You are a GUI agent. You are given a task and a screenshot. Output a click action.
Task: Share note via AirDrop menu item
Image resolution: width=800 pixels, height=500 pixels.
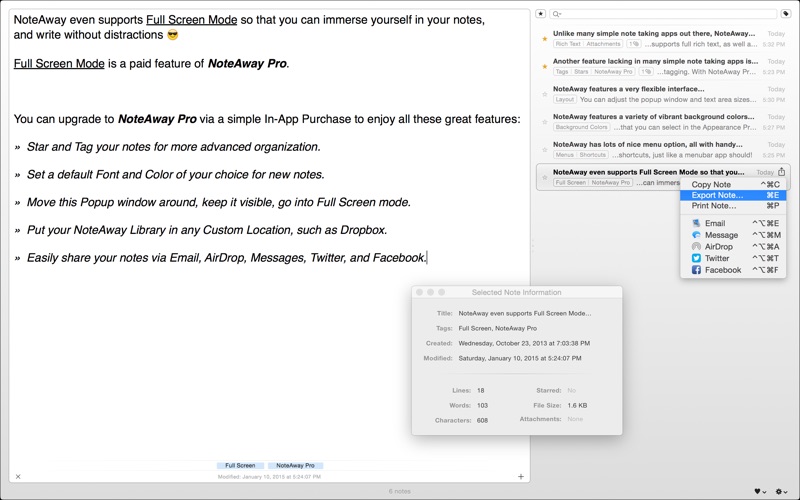click(x=733, y=246)
